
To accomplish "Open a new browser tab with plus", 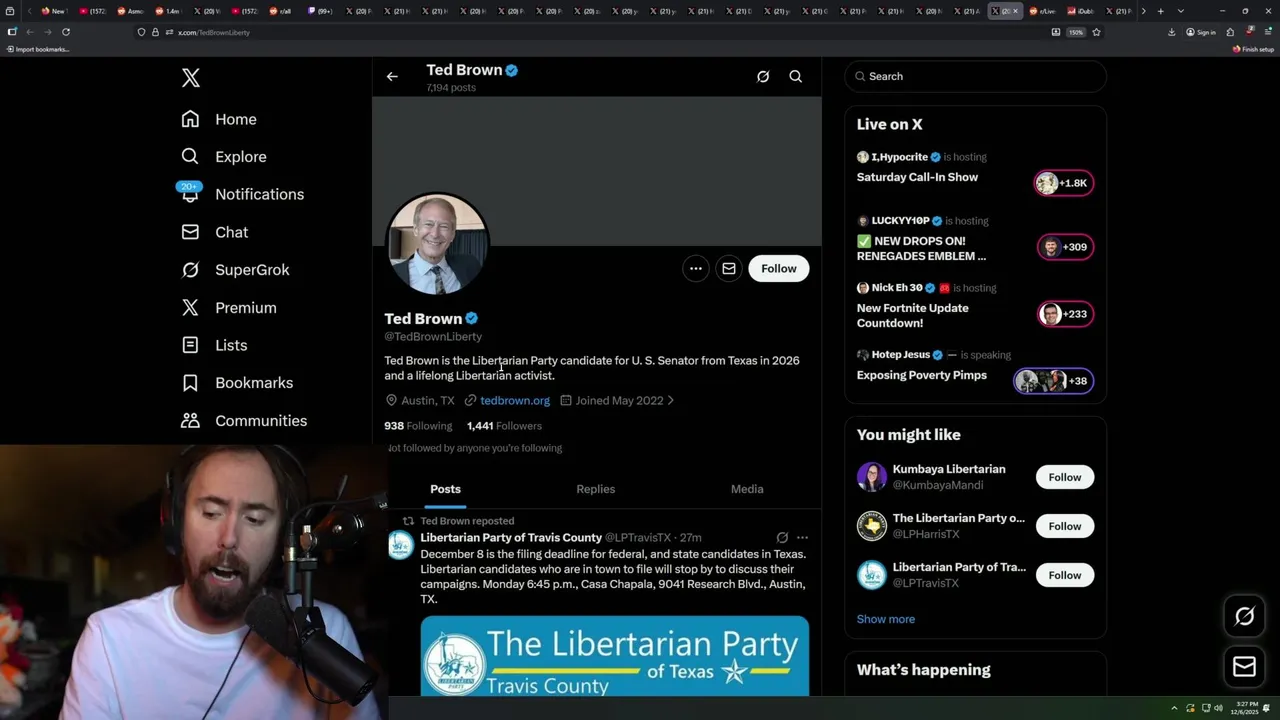I will pyautogui.click(x=1160, y=11).
